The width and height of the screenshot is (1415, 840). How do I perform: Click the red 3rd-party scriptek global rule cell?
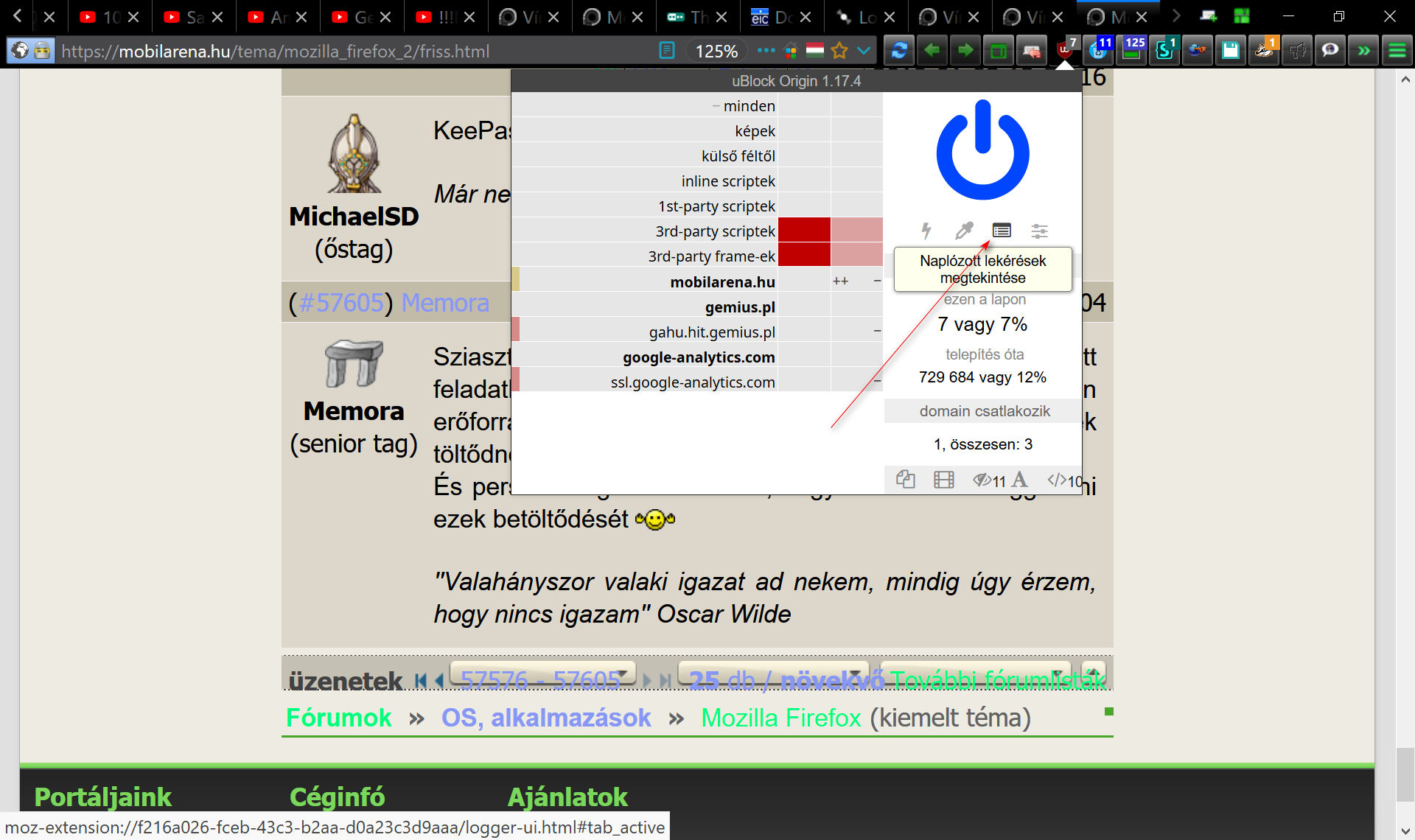pyautogui.click(x=804, y=231)
